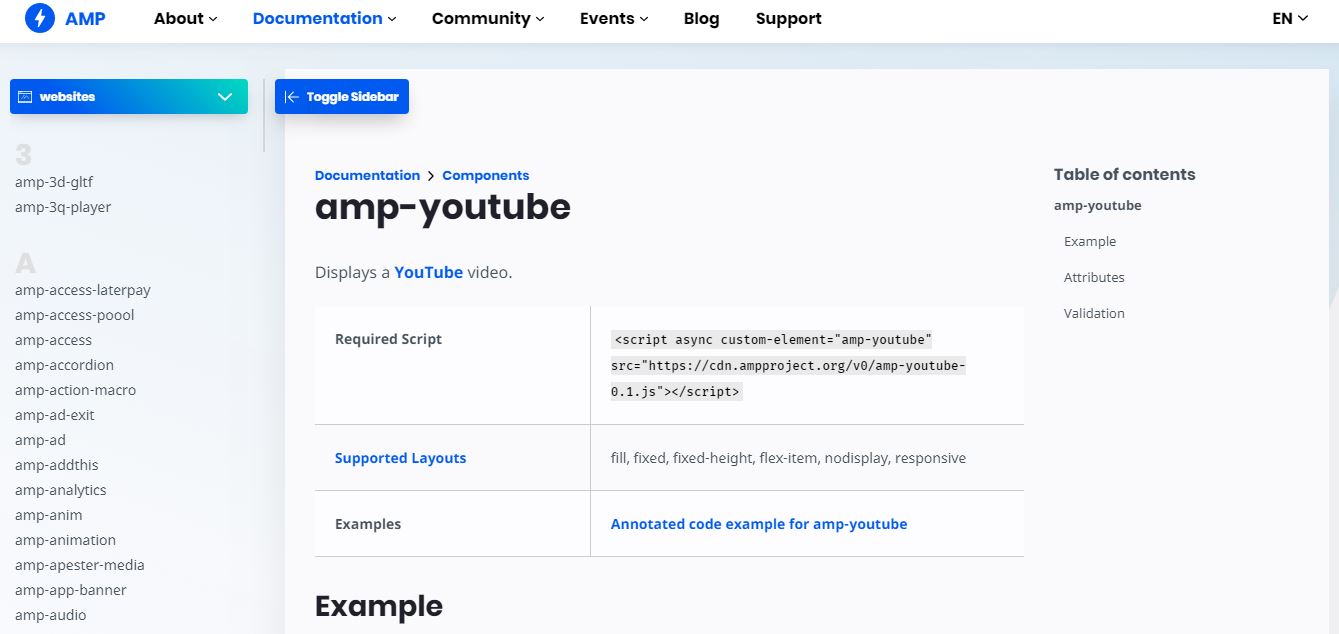Click the AMP lightning bolt logo
Image resolution: width=1339 pixels, height=634 pixels.
(x=39, y=18)
